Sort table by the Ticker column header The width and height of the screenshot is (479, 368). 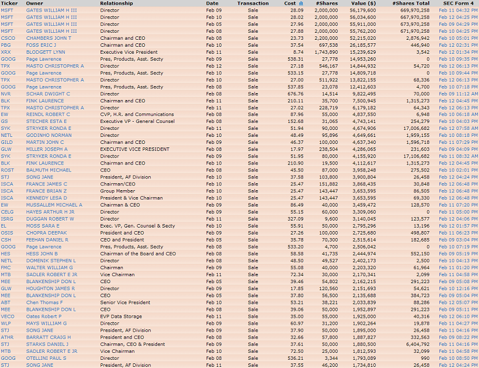9,3
